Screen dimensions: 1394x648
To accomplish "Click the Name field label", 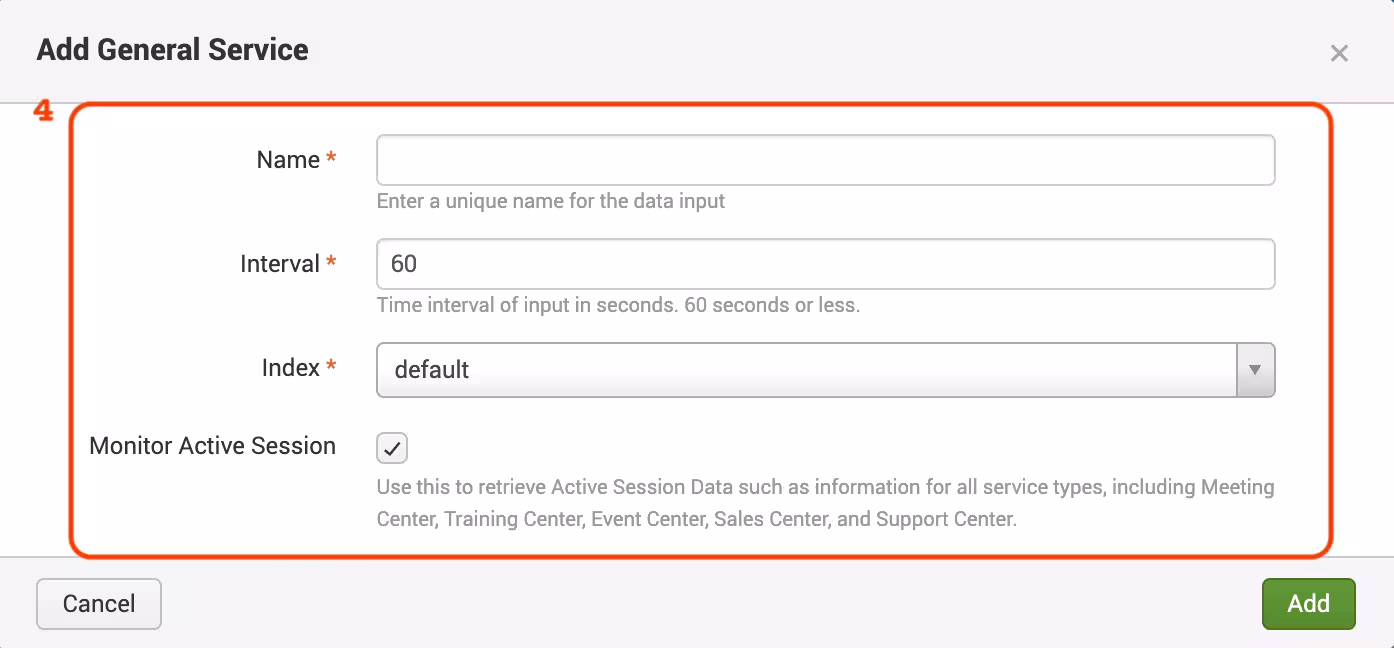I will point(288,160).
